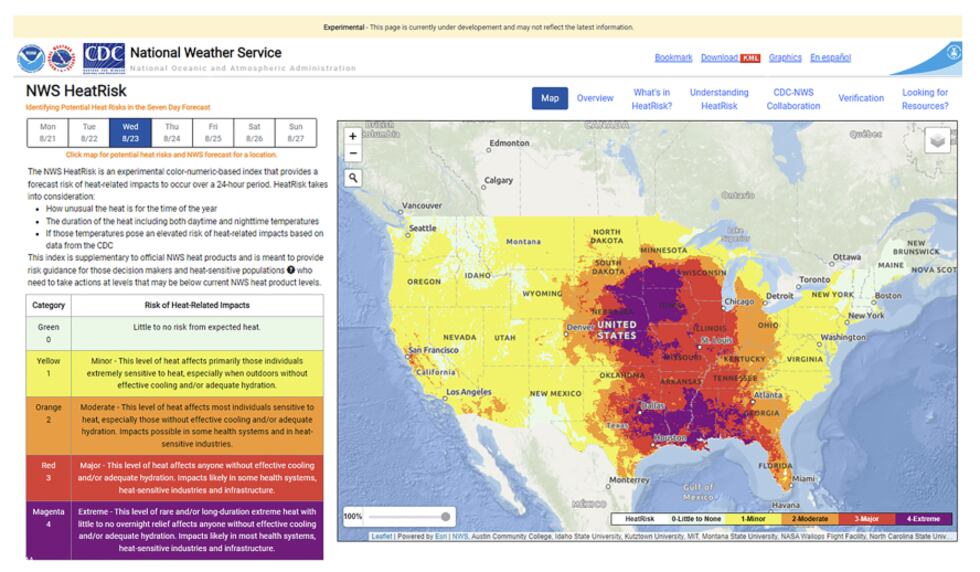The image size is (980, 572).
Task: Click the NWS attribution link on map
Action: [x=460, y=536]
